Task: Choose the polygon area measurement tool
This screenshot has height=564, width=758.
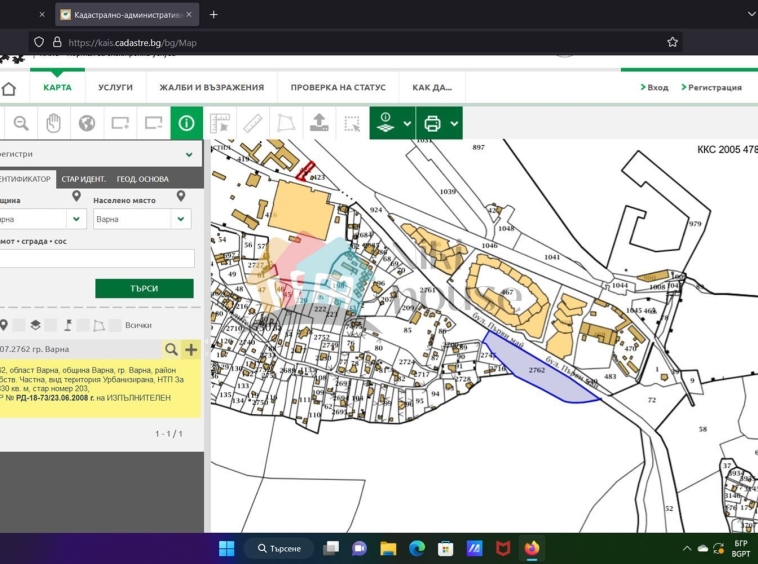Action: pyautogui.click(x=286, y=123)
